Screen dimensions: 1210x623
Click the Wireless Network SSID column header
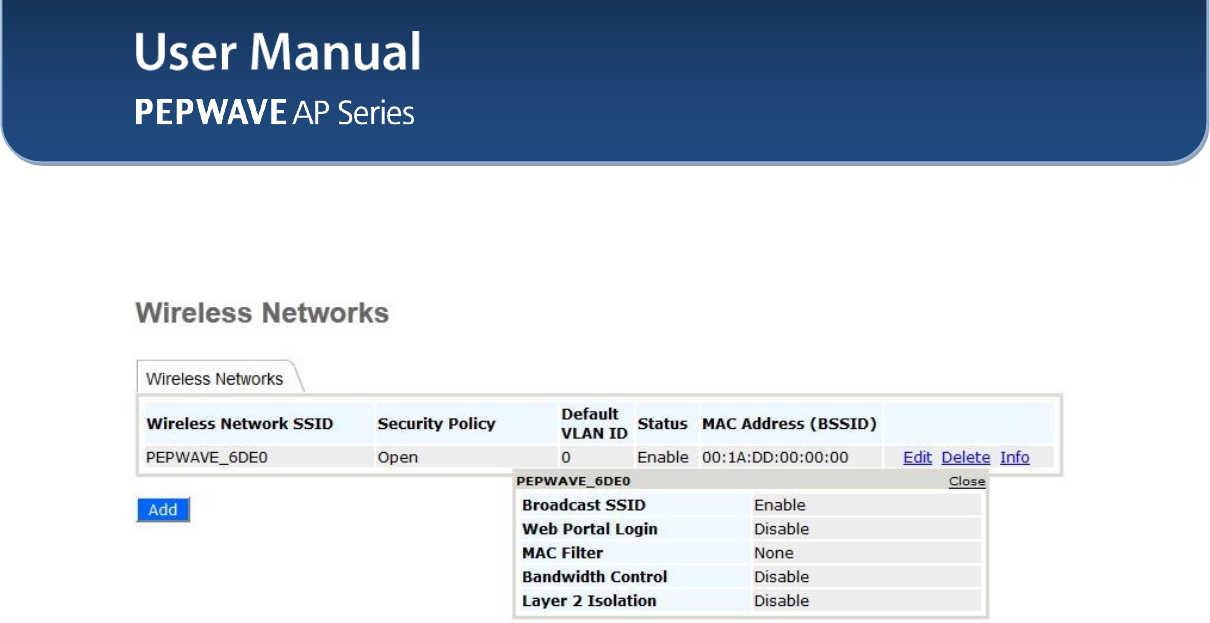pos(240,424)
